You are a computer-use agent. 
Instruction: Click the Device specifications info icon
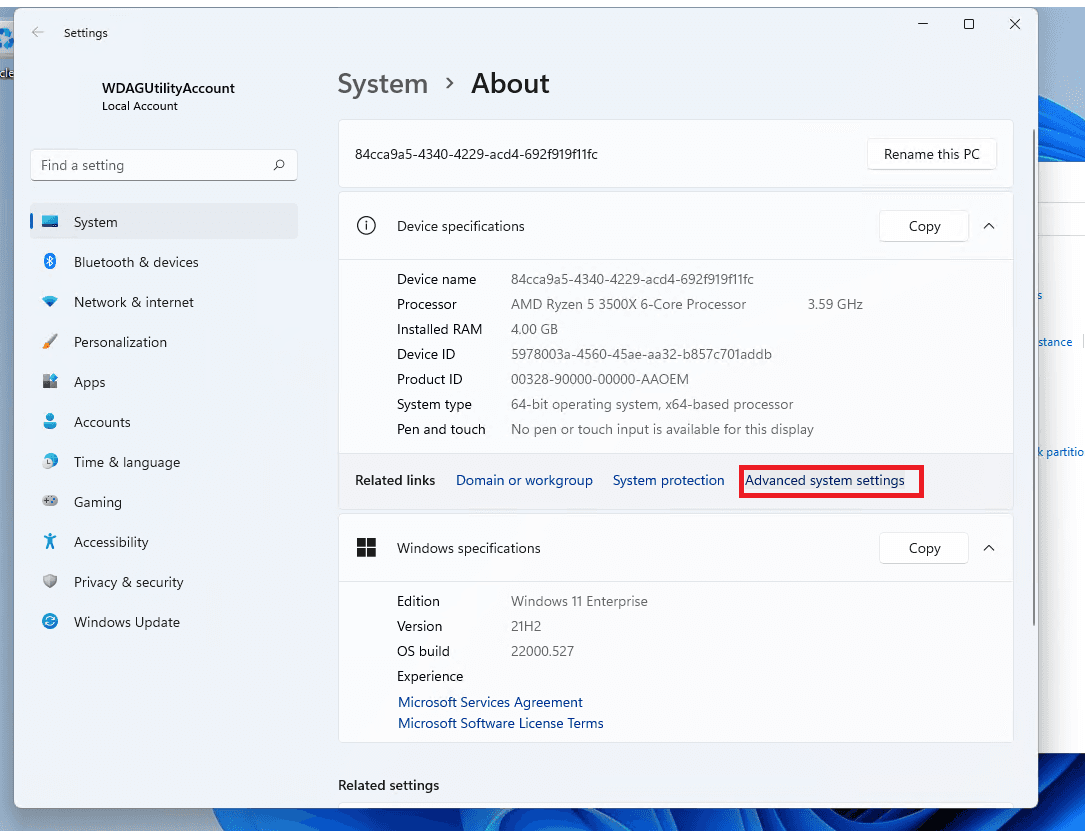[x=366, y=226]
